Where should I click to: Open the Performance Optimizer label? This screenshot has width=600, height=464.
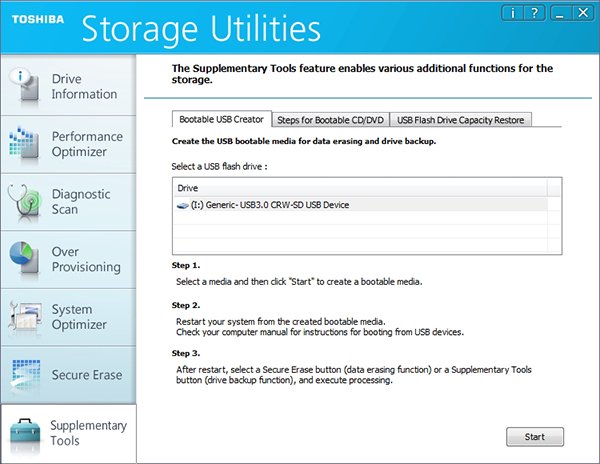tap(87, 144)
